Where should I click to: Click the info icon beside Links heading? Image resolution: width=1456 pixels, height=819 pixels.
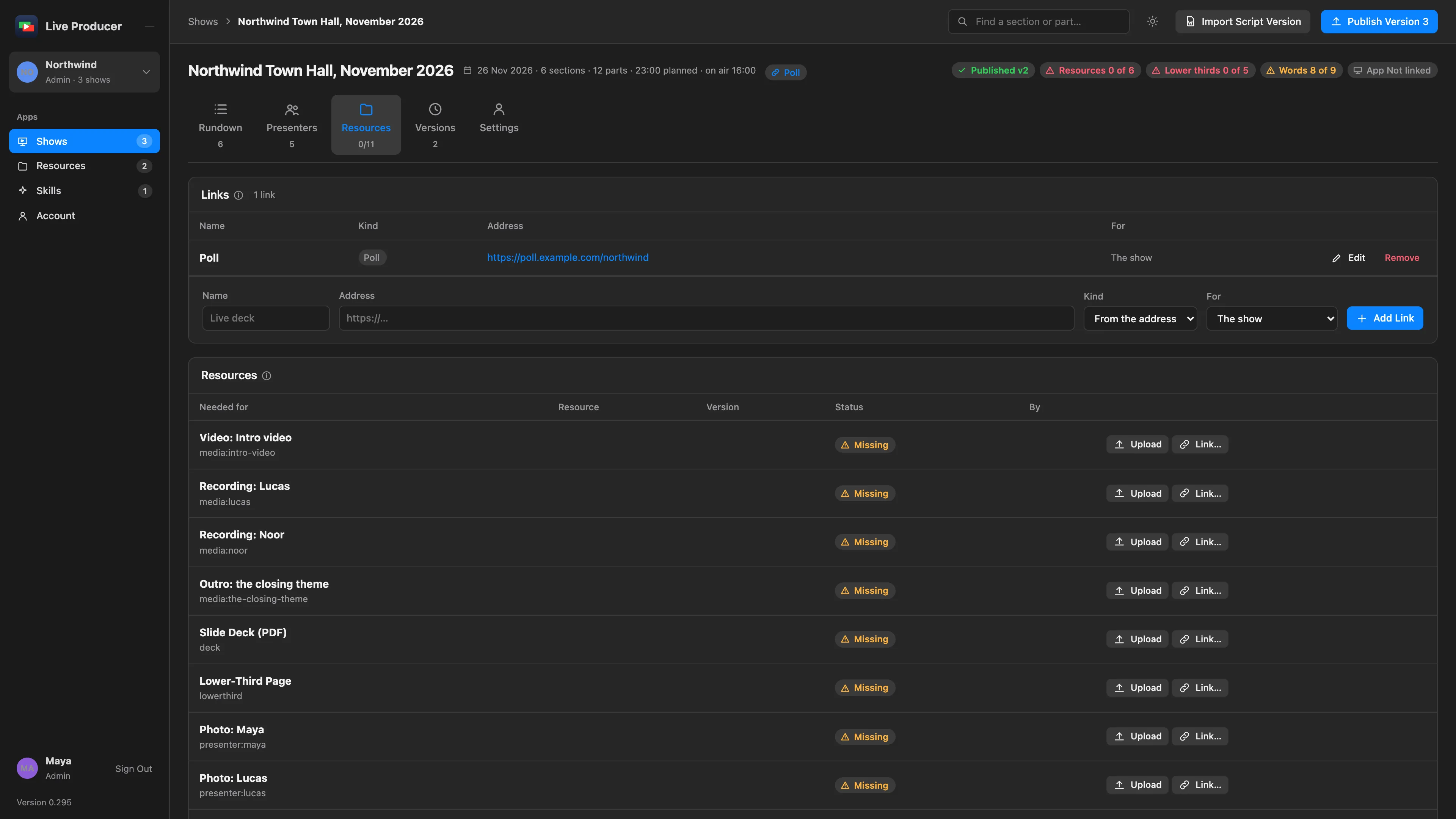pos(238,195)
